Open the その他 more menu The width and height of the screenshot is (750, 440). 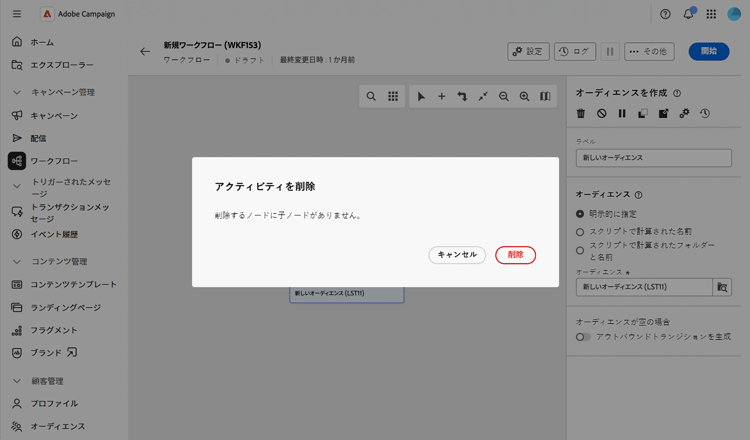tap(649, 51)
